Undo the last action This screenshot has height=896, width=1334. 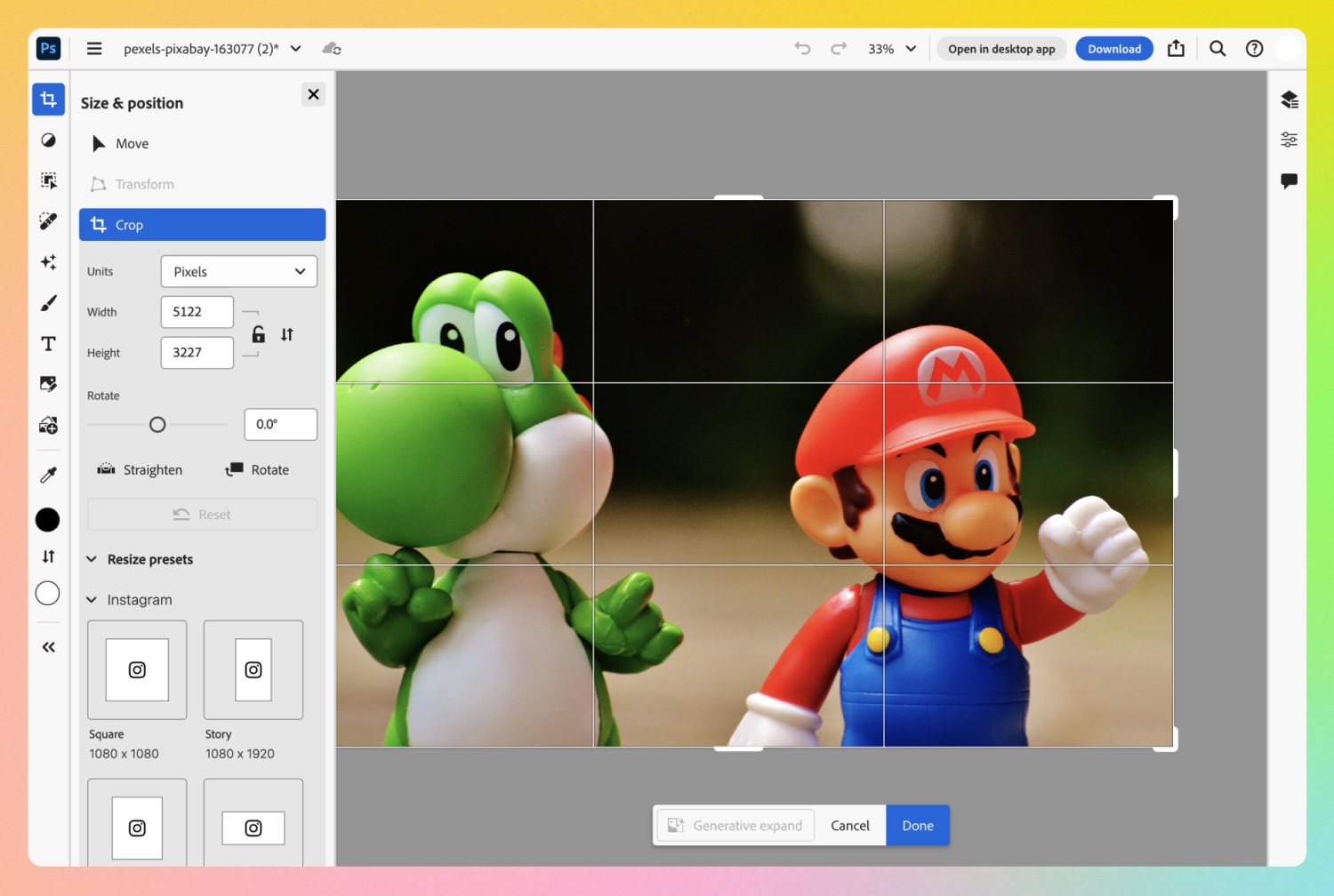coord(802,49)
